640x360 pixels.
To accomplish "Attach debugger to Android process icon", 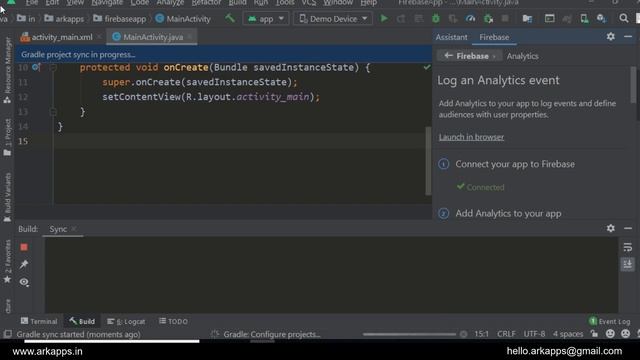I will pyautogui.click(x=488, y=18).
